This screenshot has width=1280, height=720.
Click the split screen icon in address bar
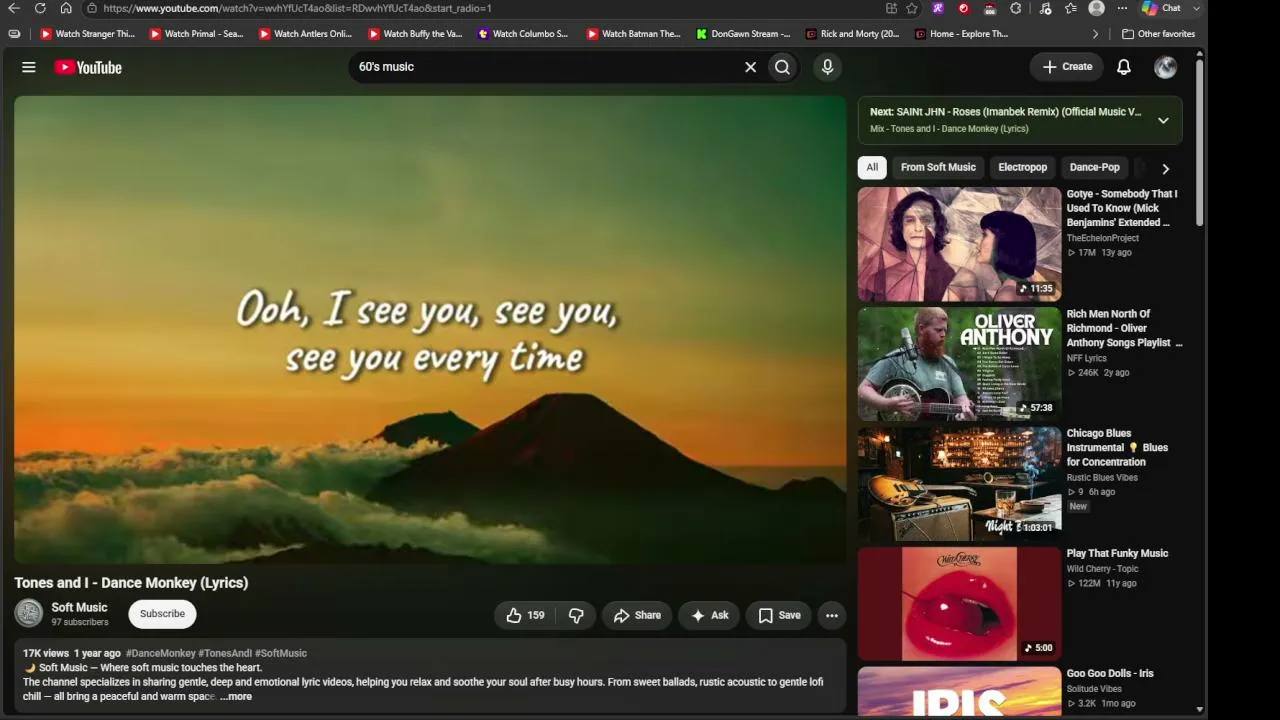tap(891, 8)
